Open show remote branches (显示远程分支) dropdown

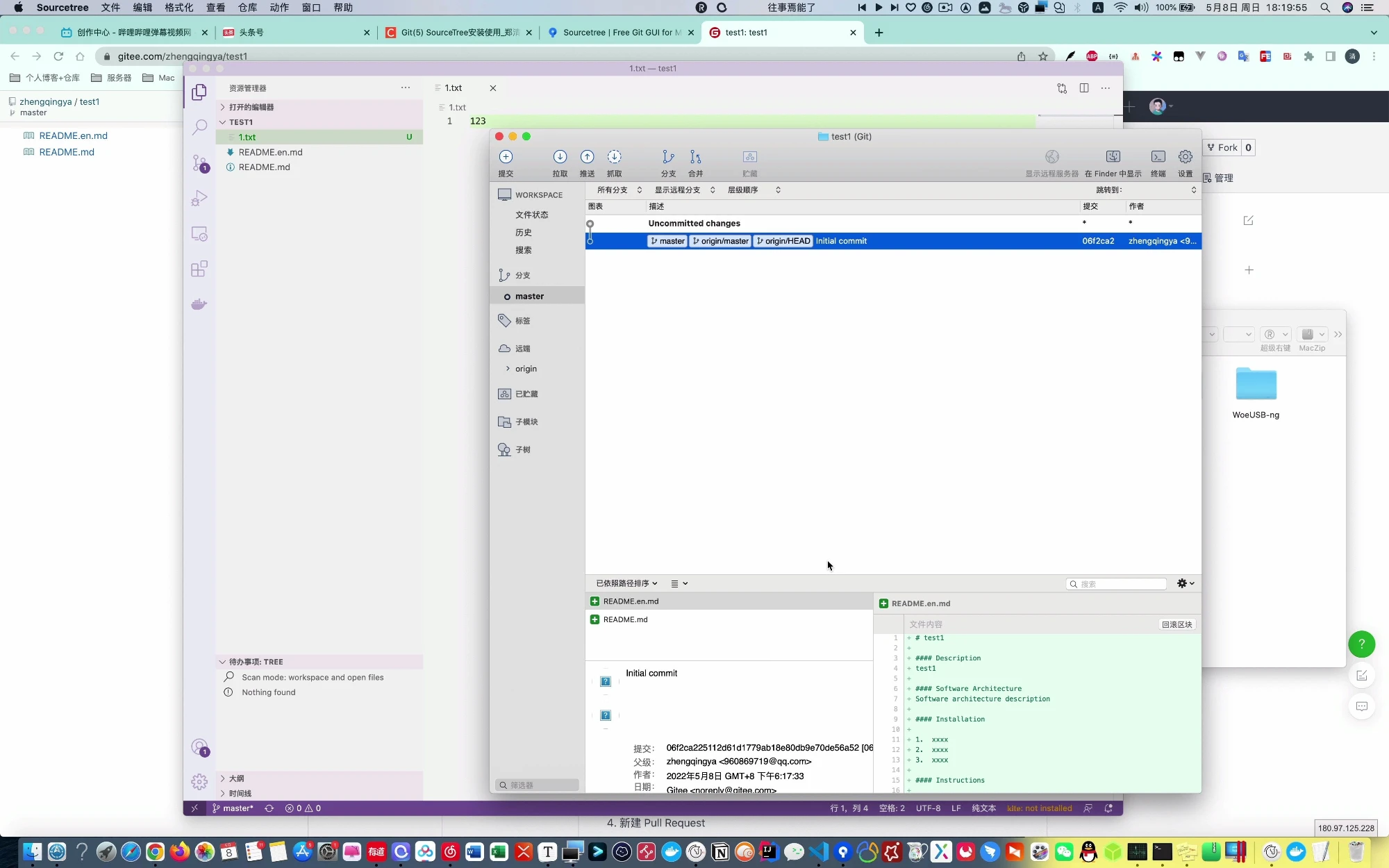coord(685,190)
